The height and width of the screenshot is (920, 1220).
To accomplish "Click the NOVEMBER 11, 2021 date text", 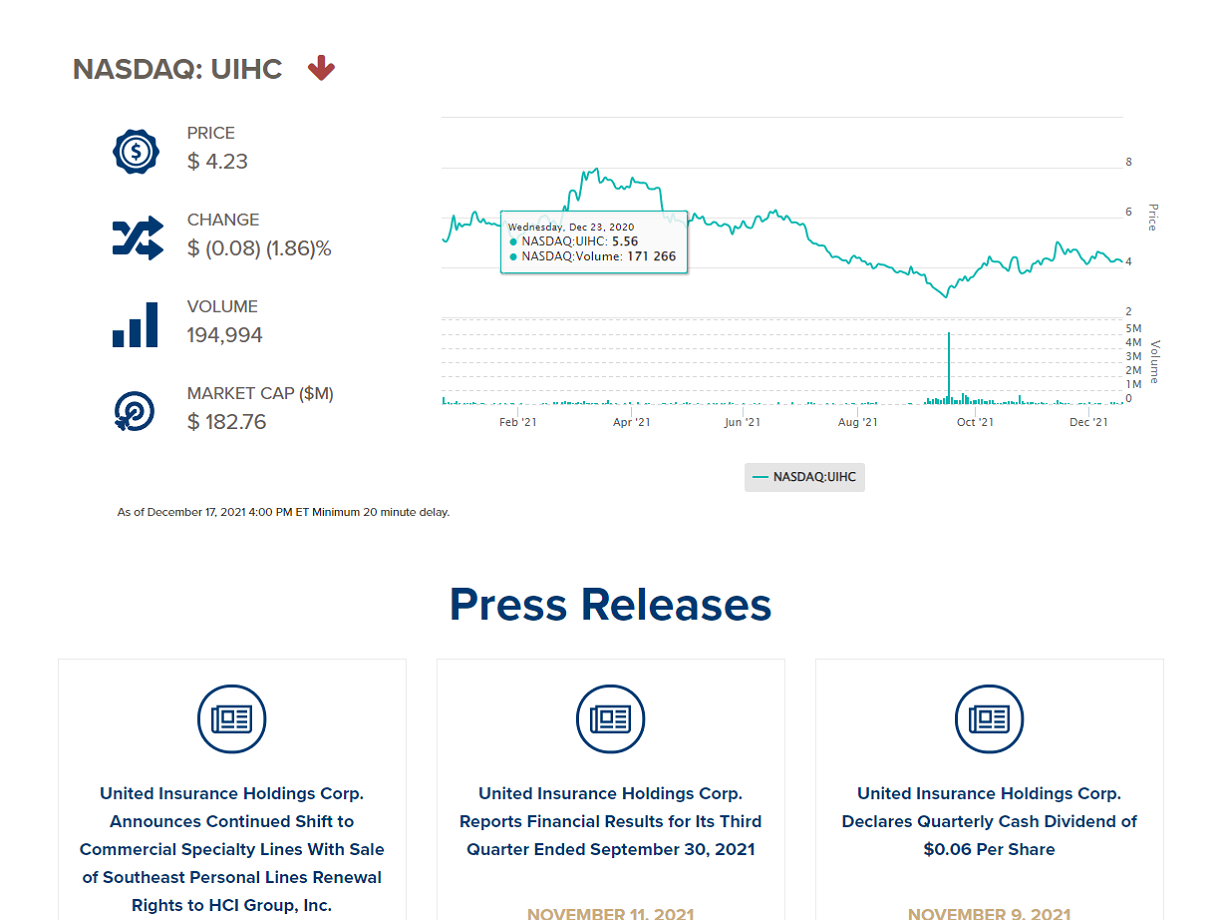I will (x=610, y=913).
